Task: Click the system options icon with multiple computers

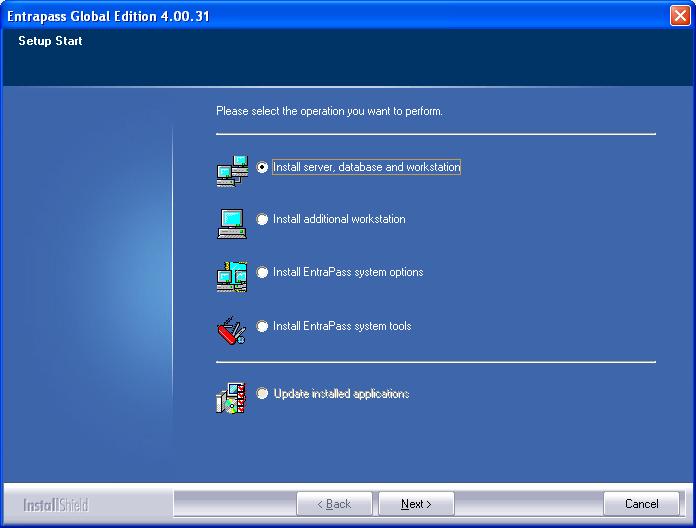Action: click(x=232, y=276)
